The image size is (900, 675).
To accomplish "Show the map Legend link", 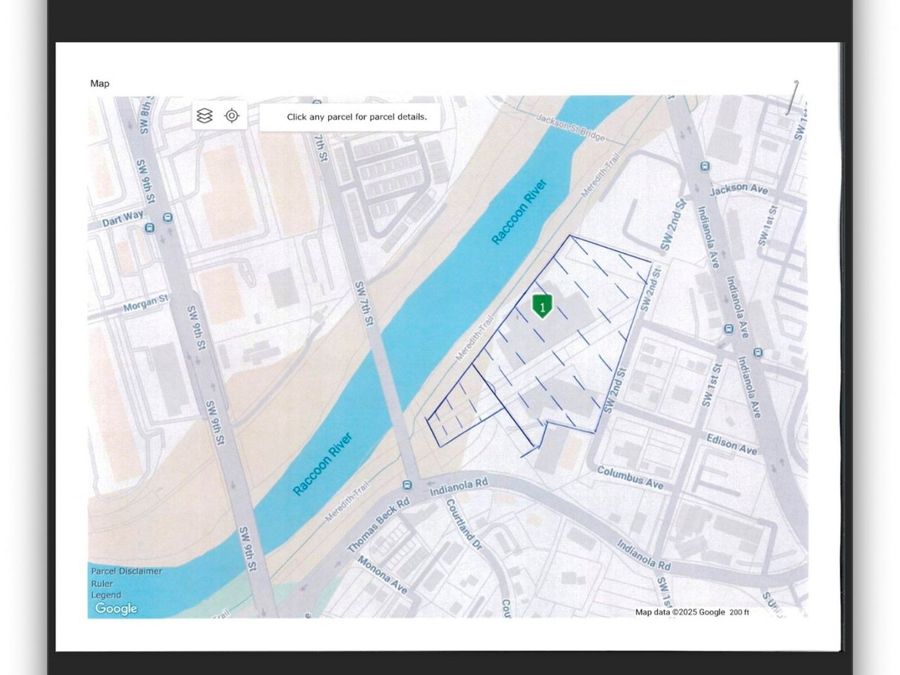I will (x=106, y=595).
